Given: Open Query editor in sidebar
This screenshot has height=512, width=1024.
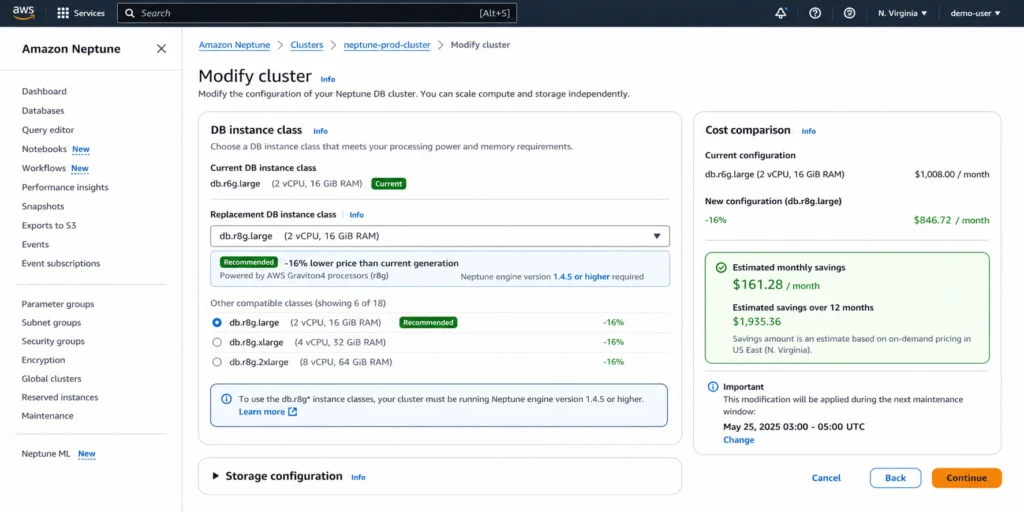Looking at the screenshot, I should tap(48, 130).
